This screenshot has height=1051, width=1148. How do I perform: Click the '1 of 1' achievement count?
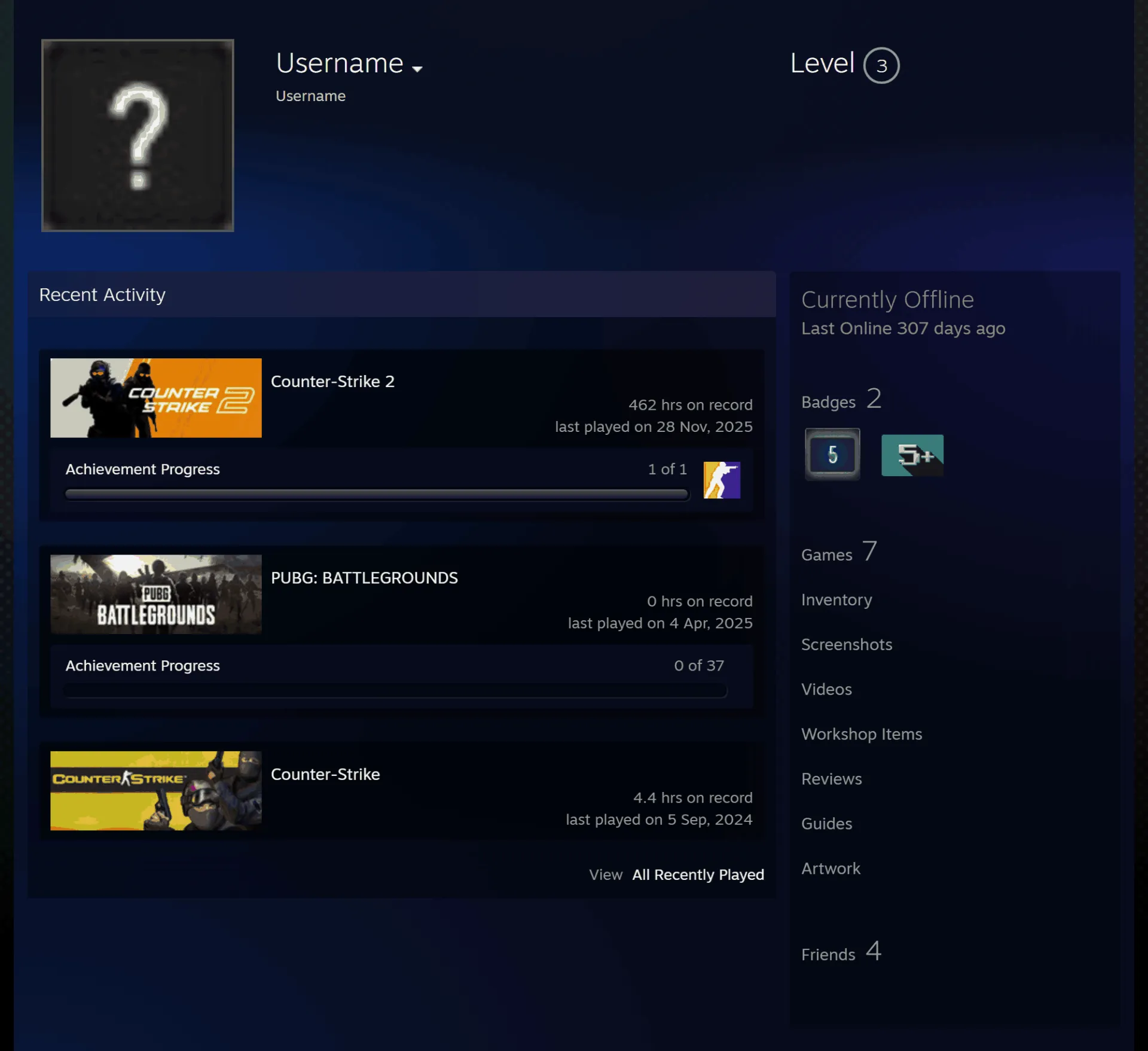tap(667, 469)
